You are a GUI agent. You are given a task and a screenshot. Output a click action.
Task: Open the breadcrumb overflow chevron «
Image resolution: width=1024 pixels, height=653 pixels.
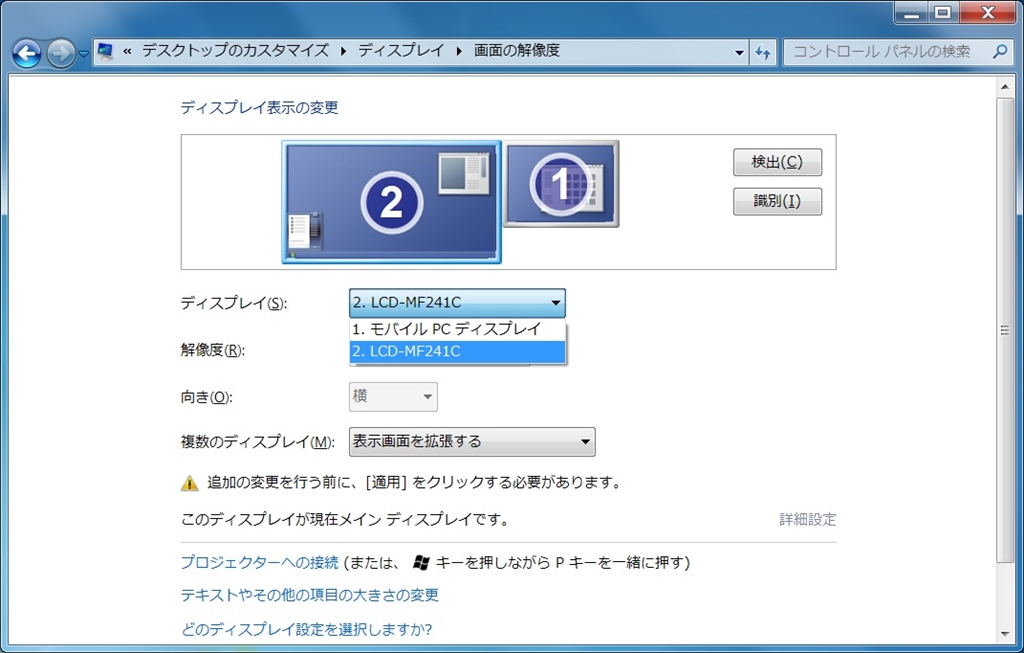click(x=127, y=51)
